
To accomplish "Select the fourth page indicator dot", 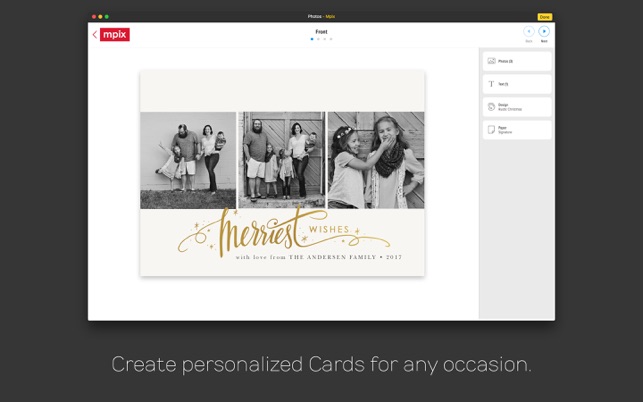I will click(x=331, y=39).
